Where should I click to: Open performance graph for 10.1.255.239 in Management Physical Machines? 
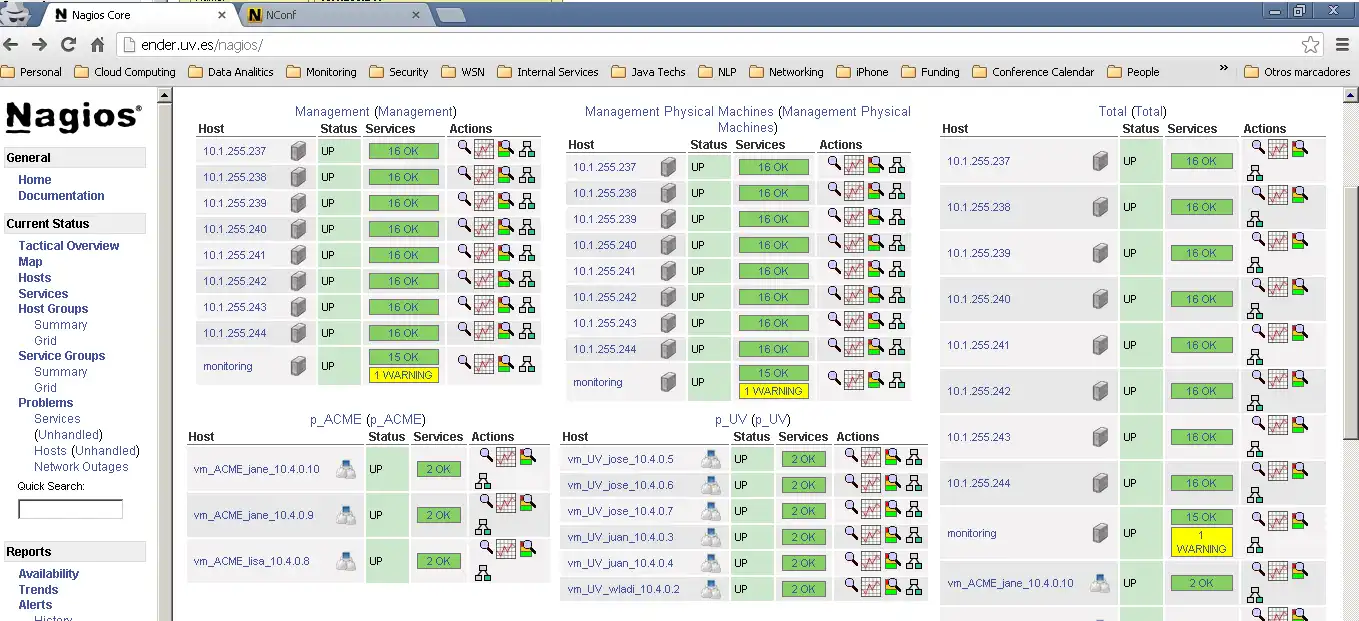point(854,217)
